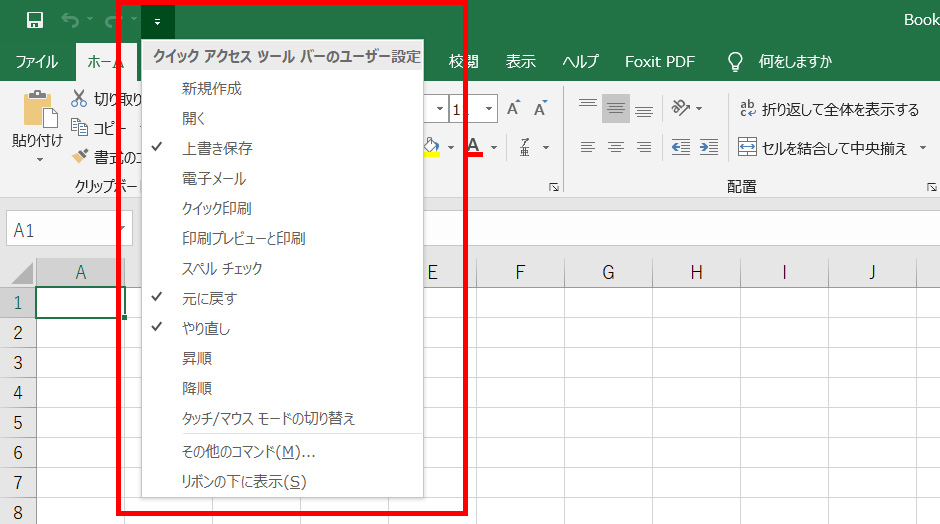Image resolution: width=940 pixels, height=524 pixels.
Task: Toggle 開く in quick access menu
Action: pos(282,119)
